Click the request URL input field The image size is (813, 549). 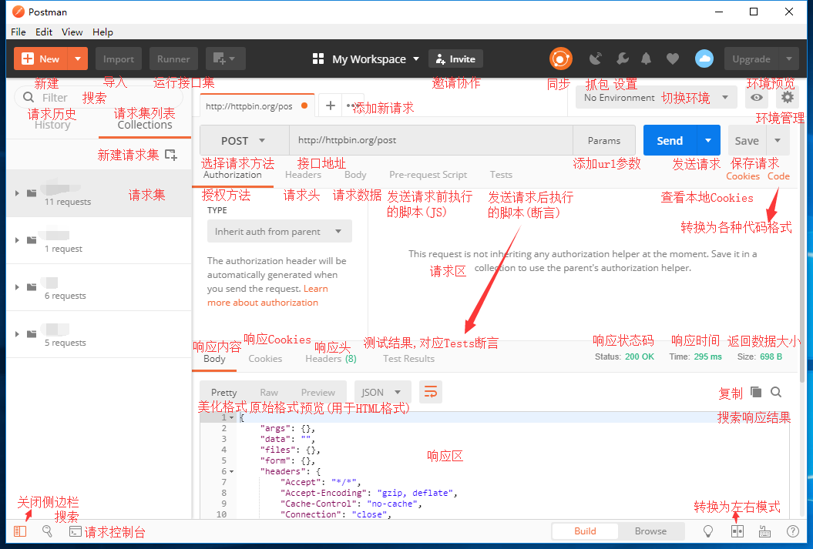click(431, 140)
